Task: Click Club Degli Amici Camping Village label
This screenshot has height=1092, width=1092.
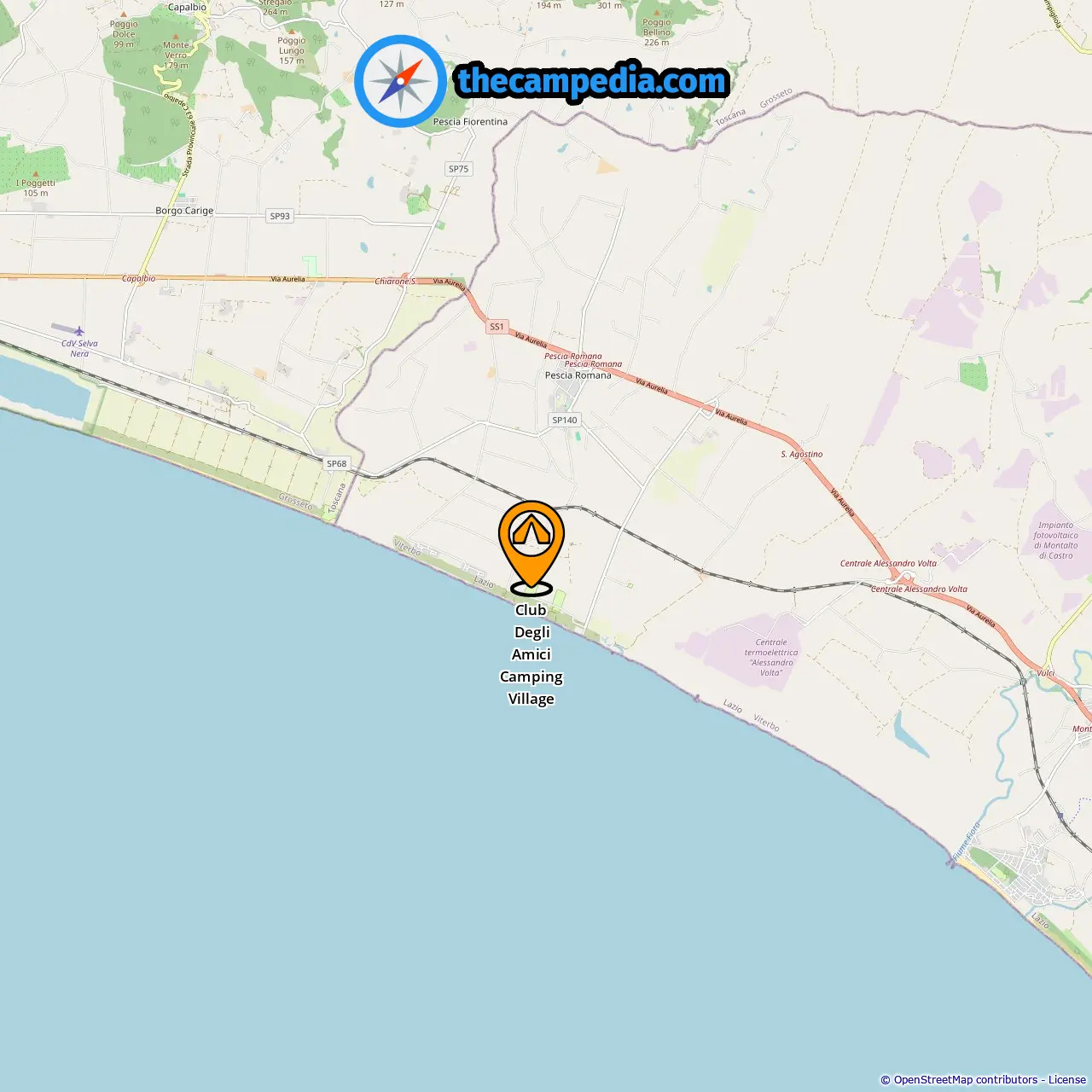Action: click(531, 654)
